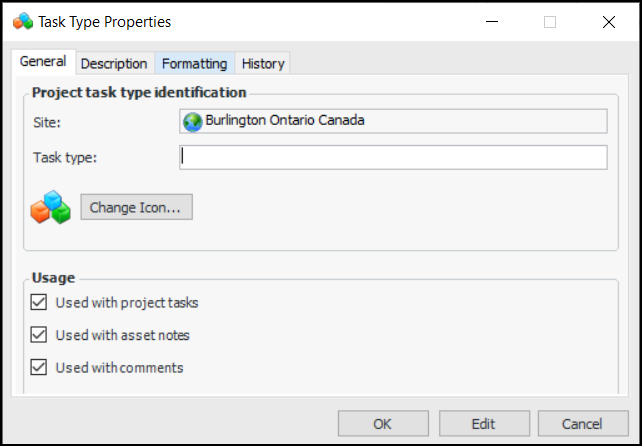This screenshot has height=446, width=642.
Task: Confirm with the OK button
Action: pos(382,424)
